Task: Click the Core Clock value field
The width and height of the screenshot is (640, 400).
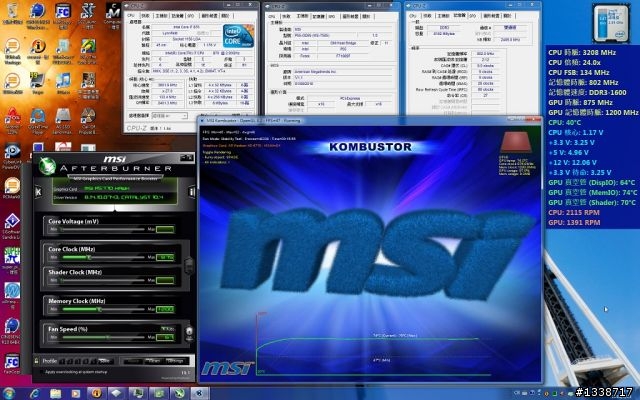Action: pyautogui.click(x=165, y=258)
